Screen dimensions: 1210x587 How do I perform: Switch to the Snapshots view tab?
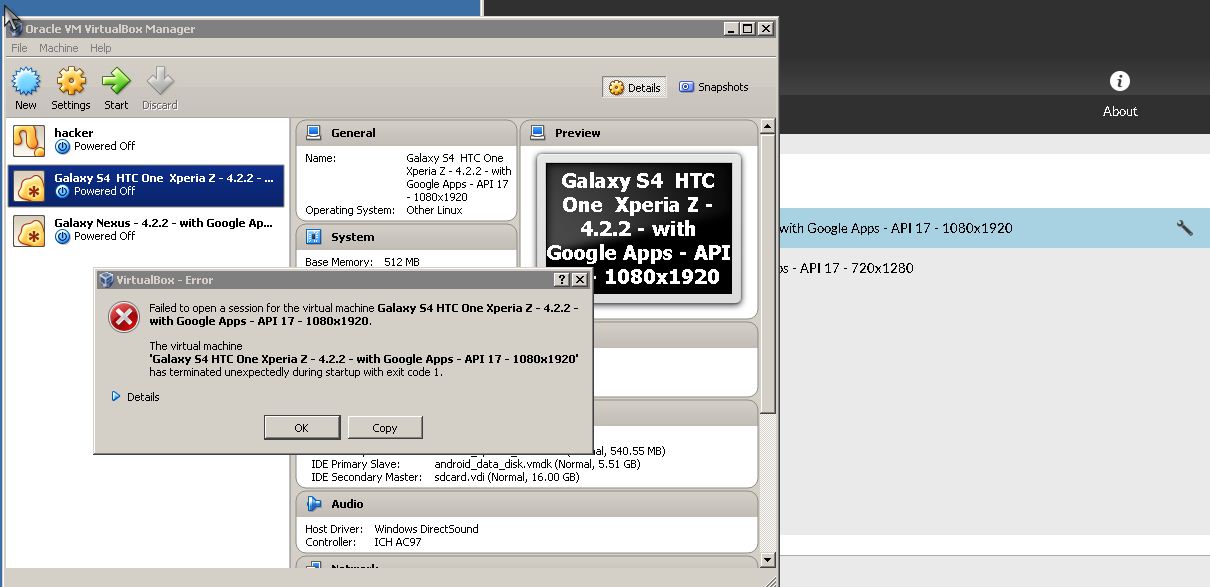[714, 87]
